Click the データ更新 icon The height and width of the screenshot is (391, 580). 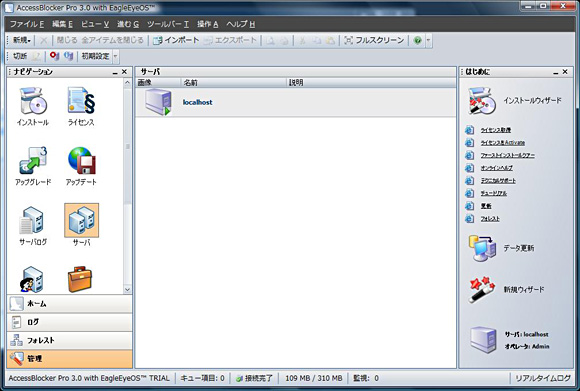[x=482, y=248]
